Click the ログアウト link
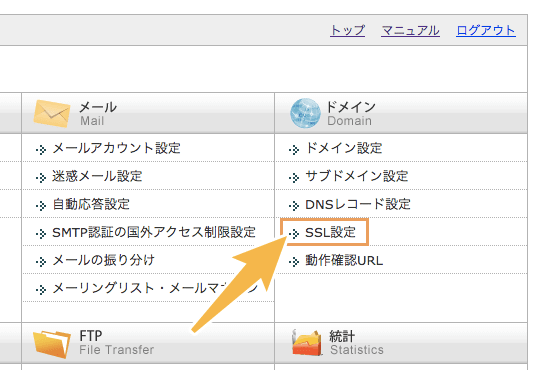Viewport: 536px width, 370px height. pos(486,30)
